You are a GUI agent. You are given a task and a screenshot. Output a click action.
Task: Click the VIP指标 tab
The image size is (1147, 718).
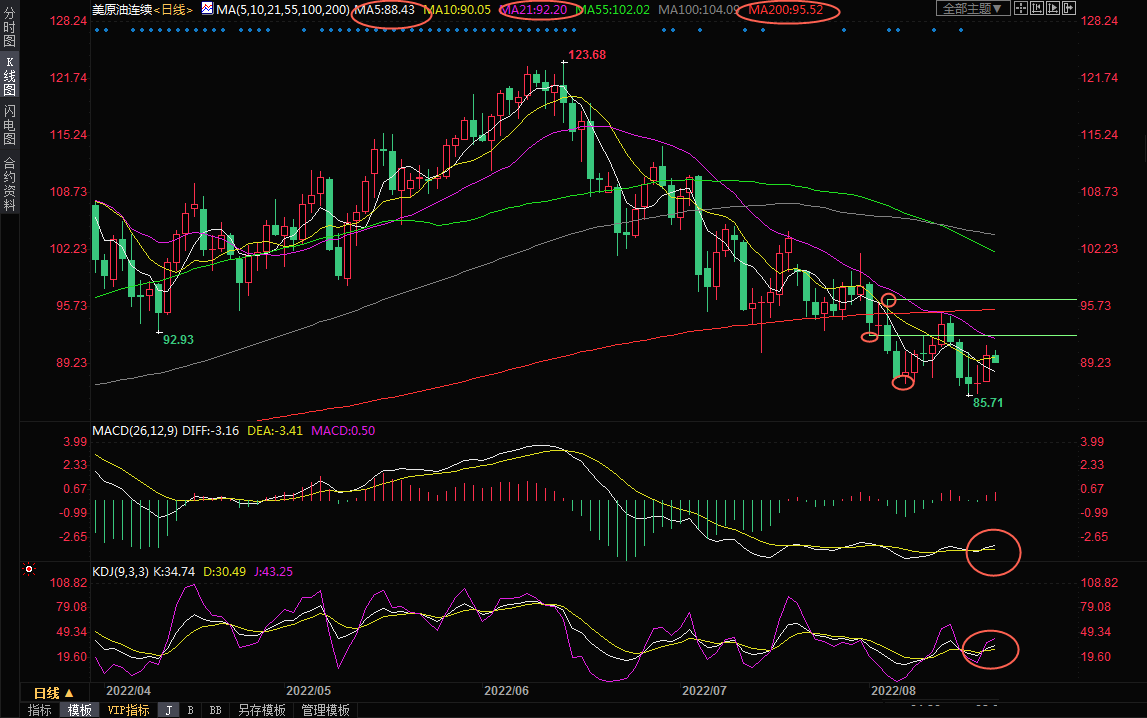tap(128, 710)
